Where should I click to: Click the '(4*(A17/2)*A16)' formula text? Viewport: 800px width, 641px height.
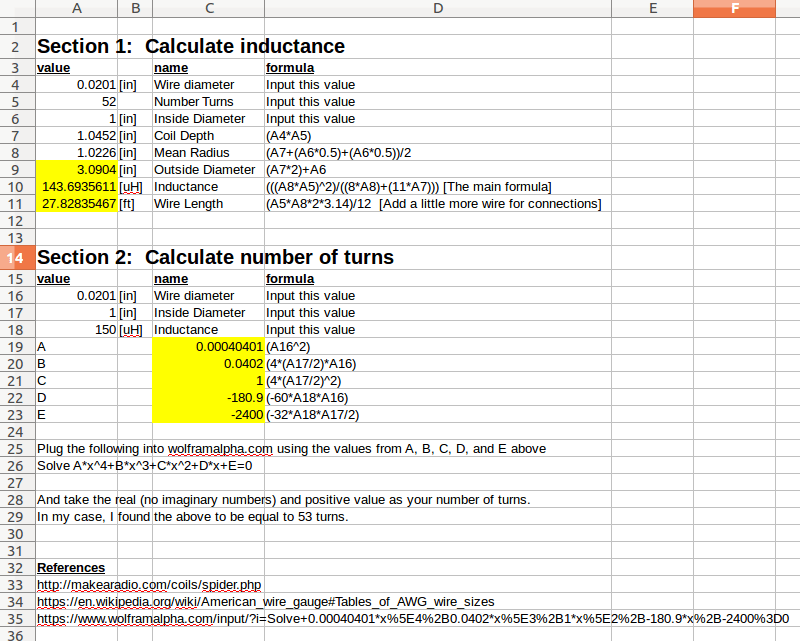311,364
